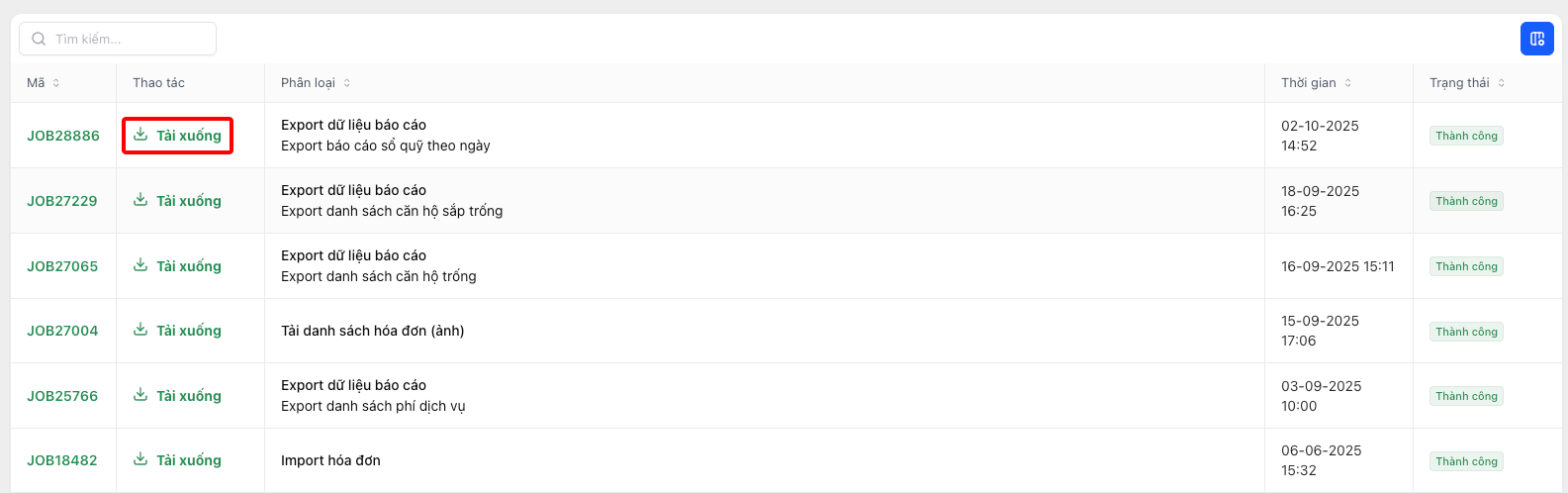The height and width of the screenshot is (493, 1568).
Task: Sort by Trạng thái column
Action: click(x=1502, y=83)
